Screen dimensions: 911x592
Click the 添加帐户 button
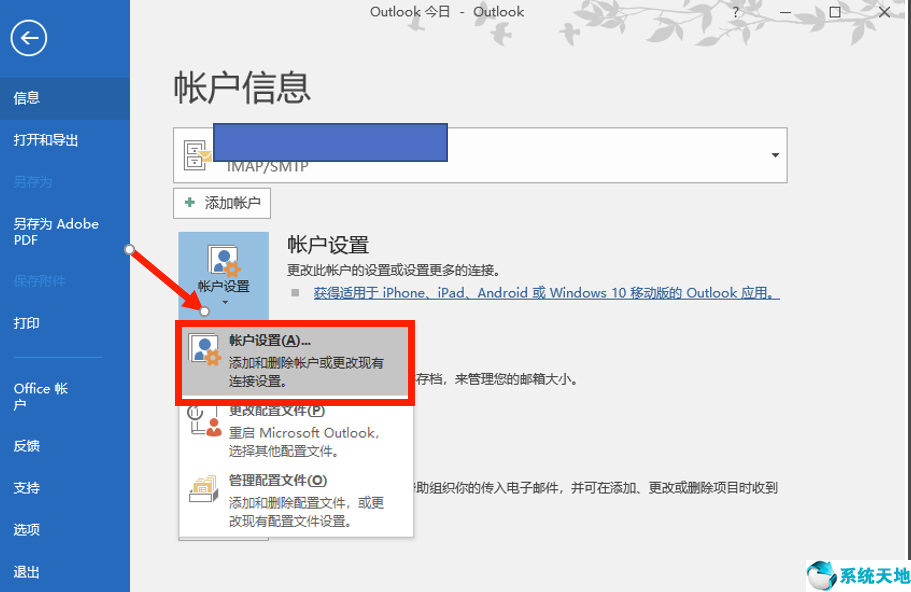pos(222,203)
